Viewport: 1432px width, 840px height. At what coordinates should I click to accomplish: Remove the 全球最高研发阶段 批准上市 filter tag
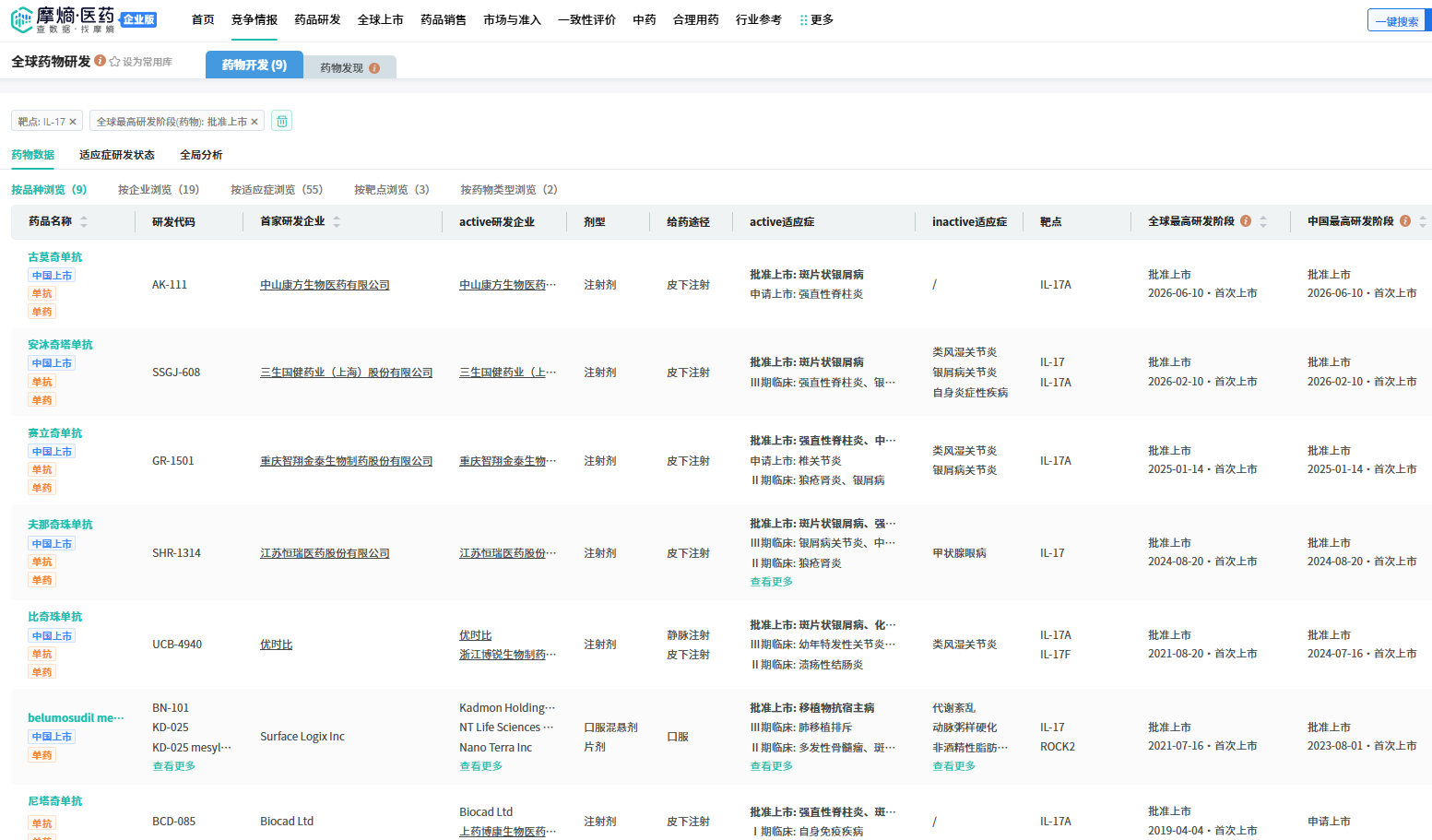pos(254,122)
